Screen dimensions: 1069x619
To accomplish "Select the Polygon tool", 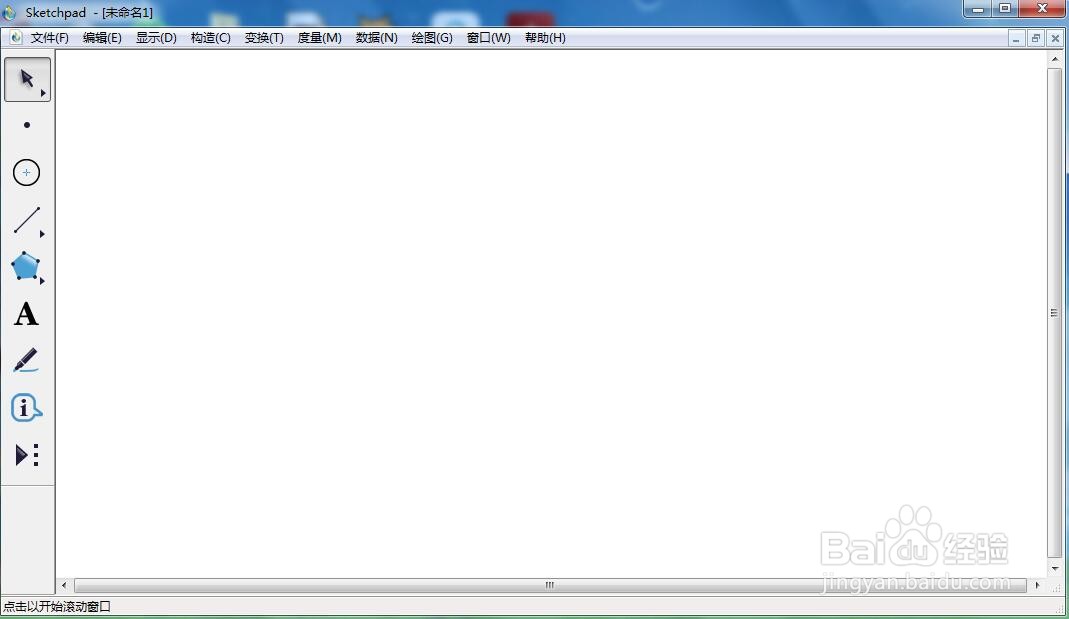I will [x=27, y=267].
